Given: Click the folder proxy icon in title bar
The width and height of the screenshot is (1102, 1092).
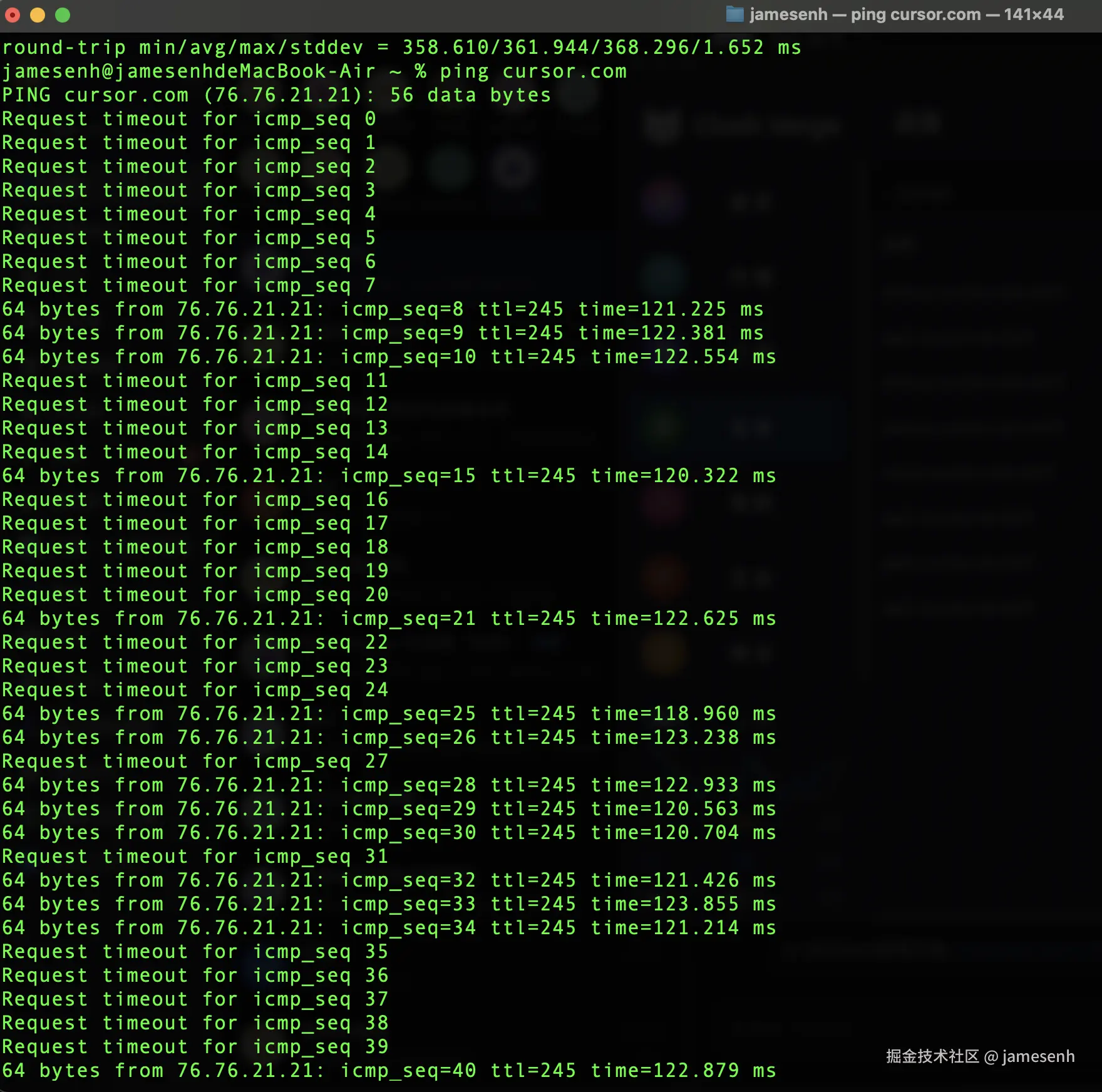Looking at the screenshot, I should click(734, 14).
